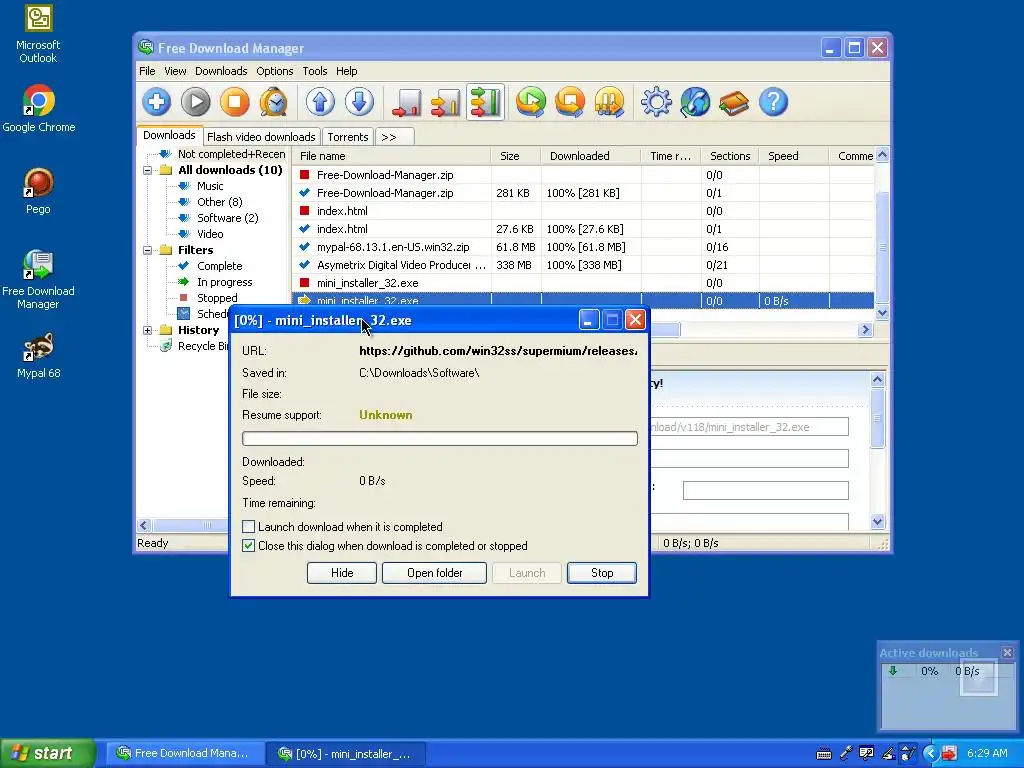Screen dimensions: 1024x768
Task: Switch to Free Download Manager taskbar button
Action: [x=183, y=753]
